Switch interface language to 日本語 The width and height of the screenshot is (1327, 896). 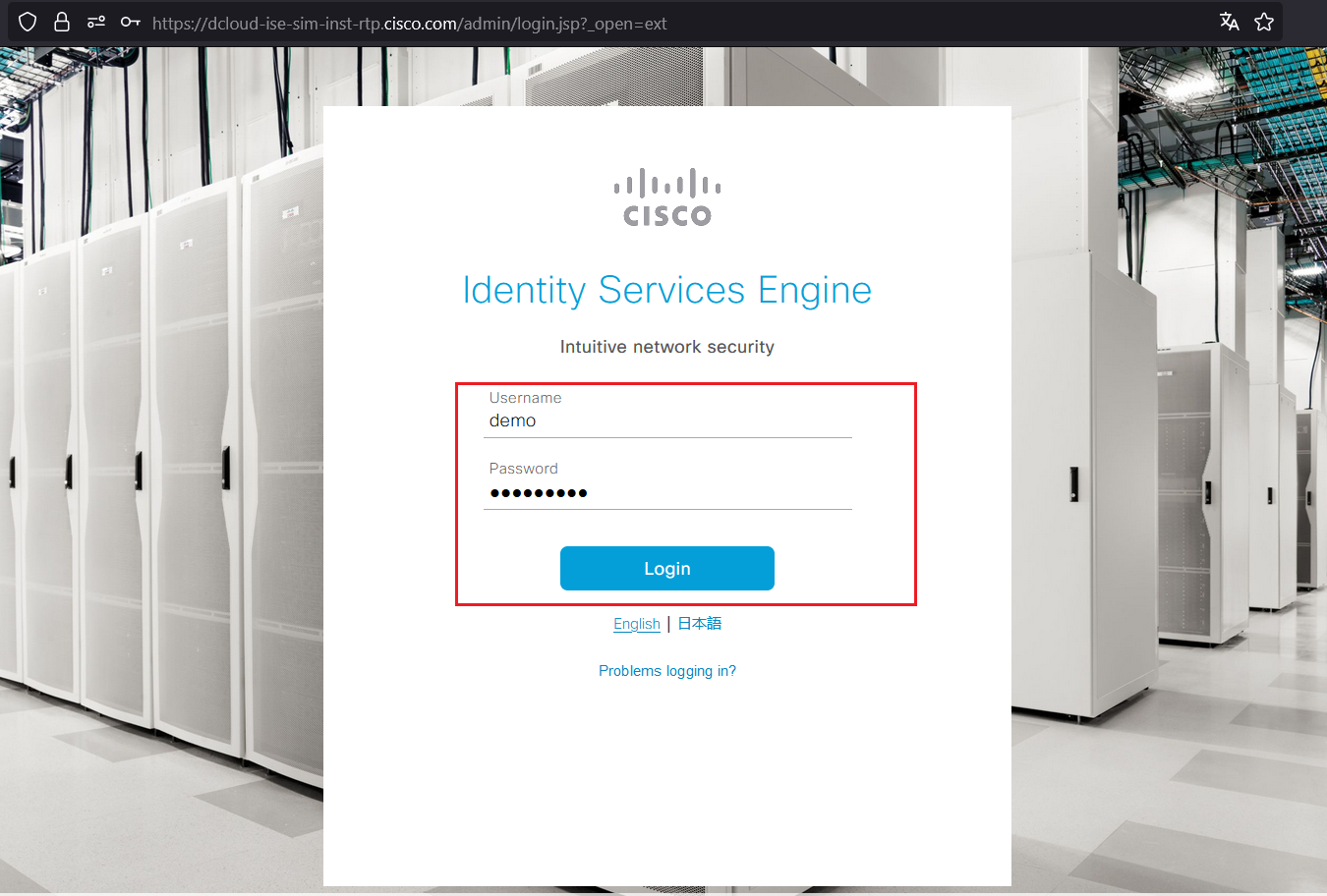(x=699, y=623)
